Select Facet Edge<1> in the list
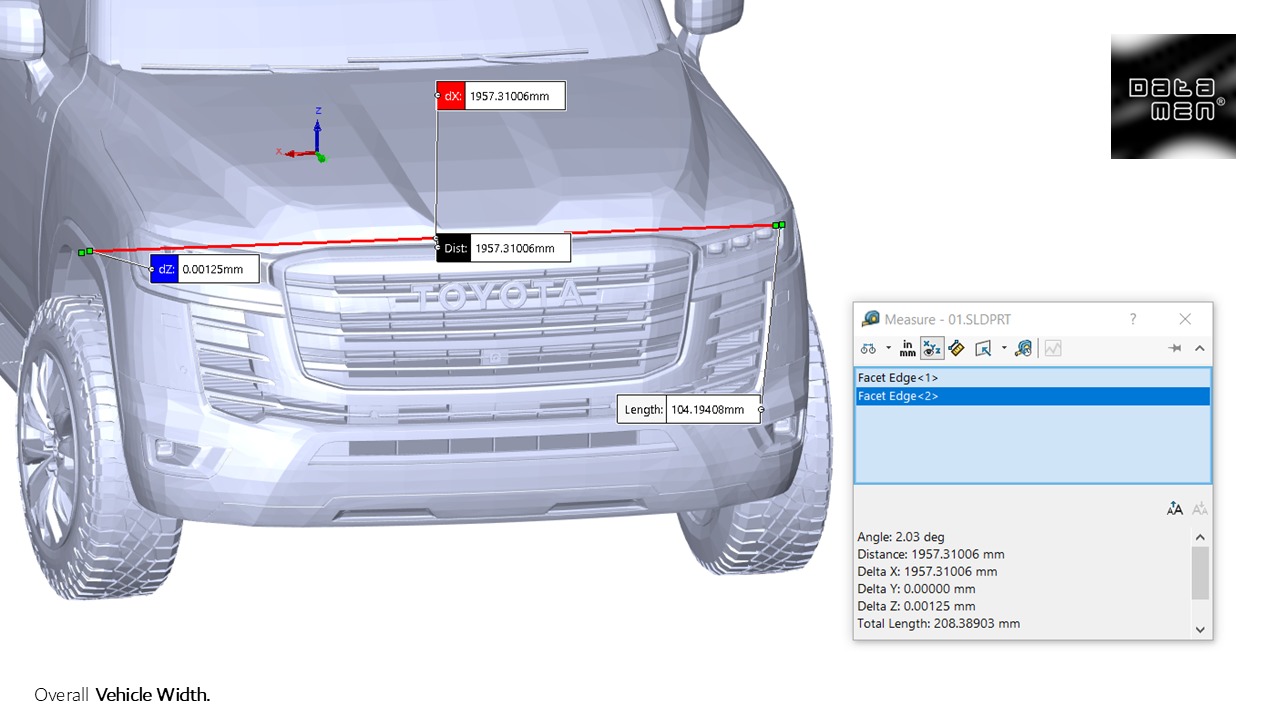 (x=1033, y=378)
